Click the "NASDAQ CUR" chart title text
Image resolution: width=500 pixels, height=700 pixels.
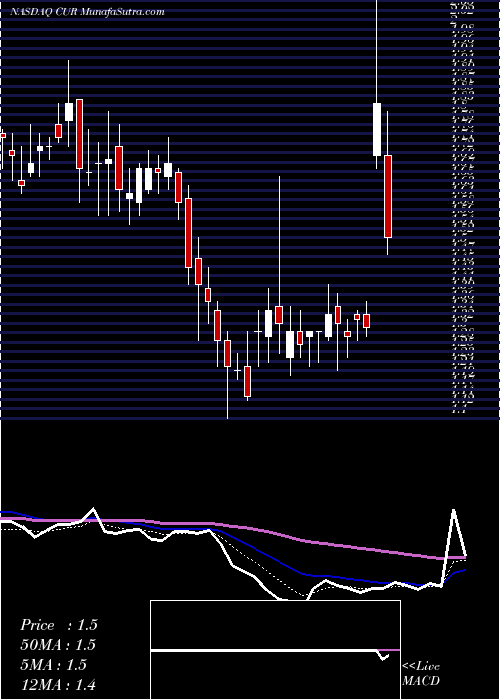(45, 12)
